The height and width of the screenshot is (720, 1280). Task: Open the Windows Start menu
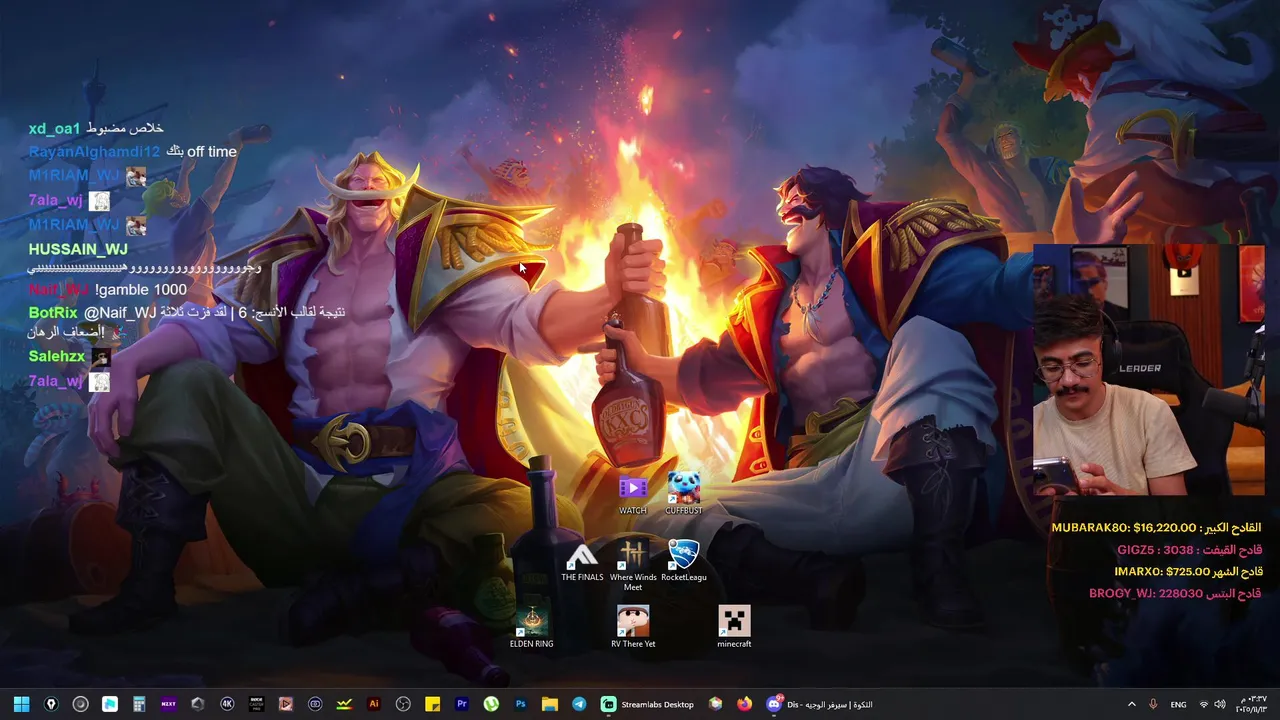21,704
